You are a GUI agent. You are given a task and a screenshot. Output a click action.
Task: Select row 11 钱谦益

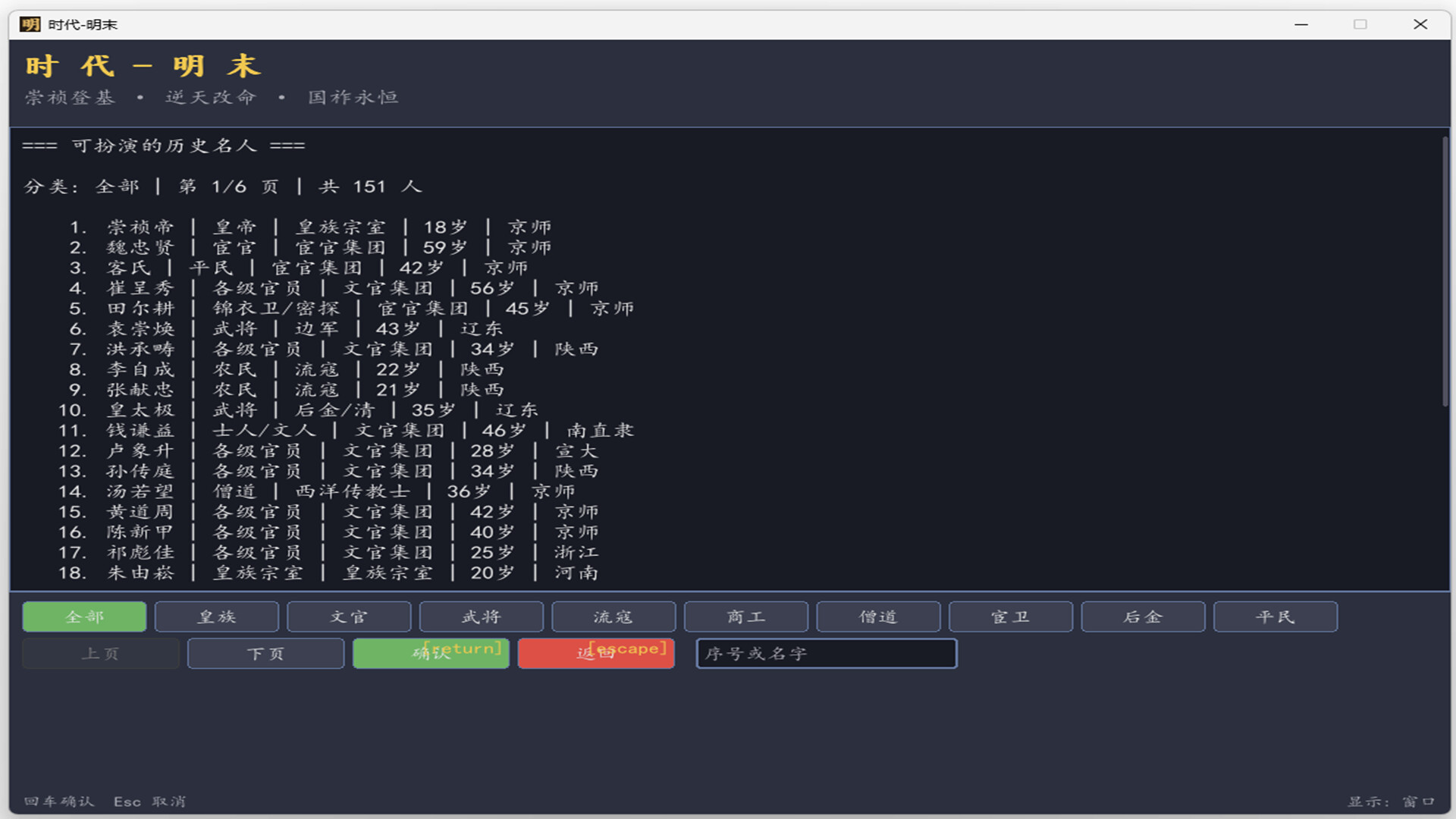click(346, 431)
